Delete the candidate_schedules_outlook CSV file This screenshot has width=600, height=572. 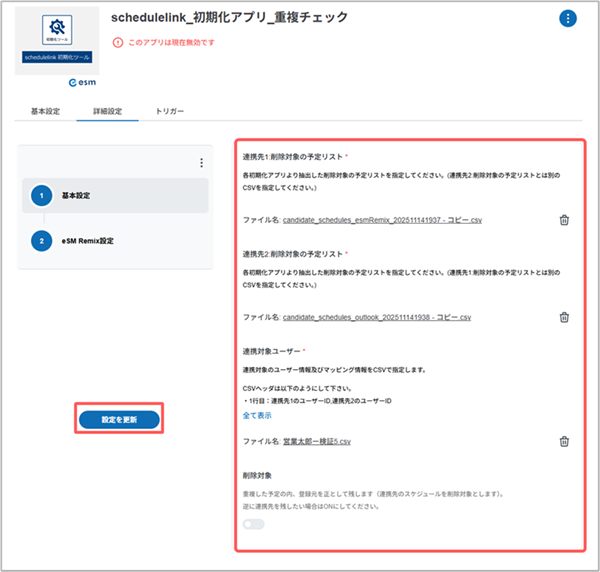tap(564, 317)
